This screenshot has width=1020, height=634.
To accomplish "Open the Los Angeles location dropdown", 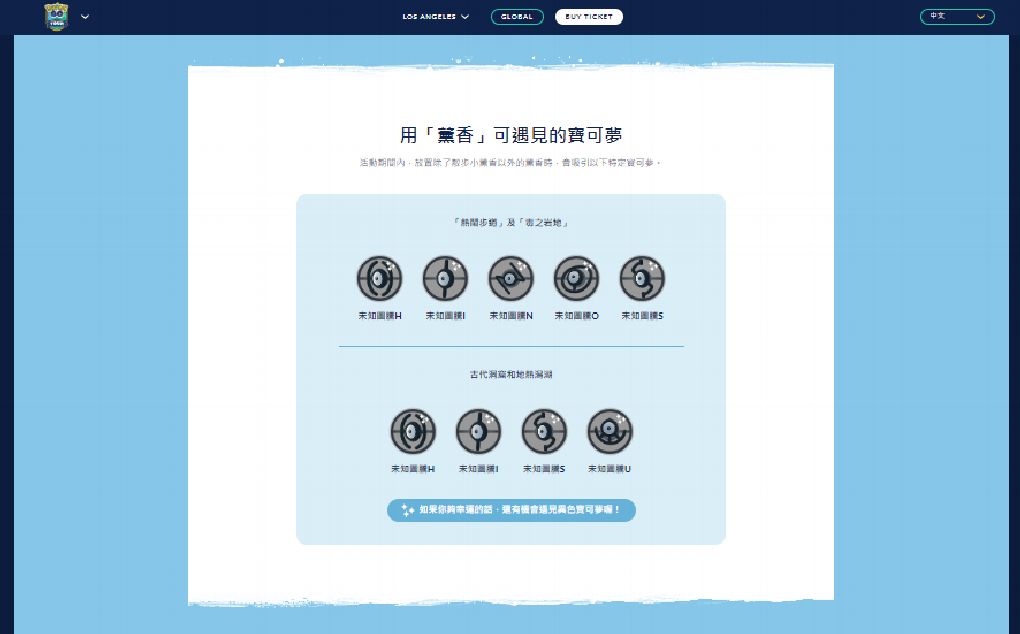I will tap(435, 17).
